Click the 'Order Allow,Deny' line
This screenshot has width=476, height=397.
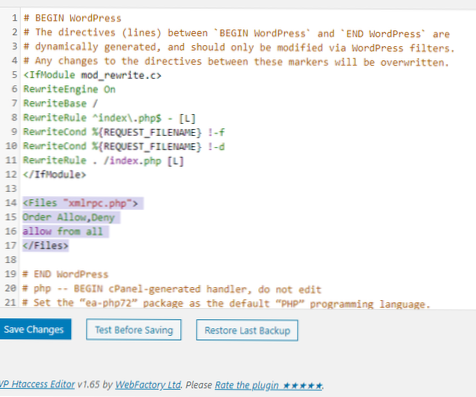click(x=69, y=217)
